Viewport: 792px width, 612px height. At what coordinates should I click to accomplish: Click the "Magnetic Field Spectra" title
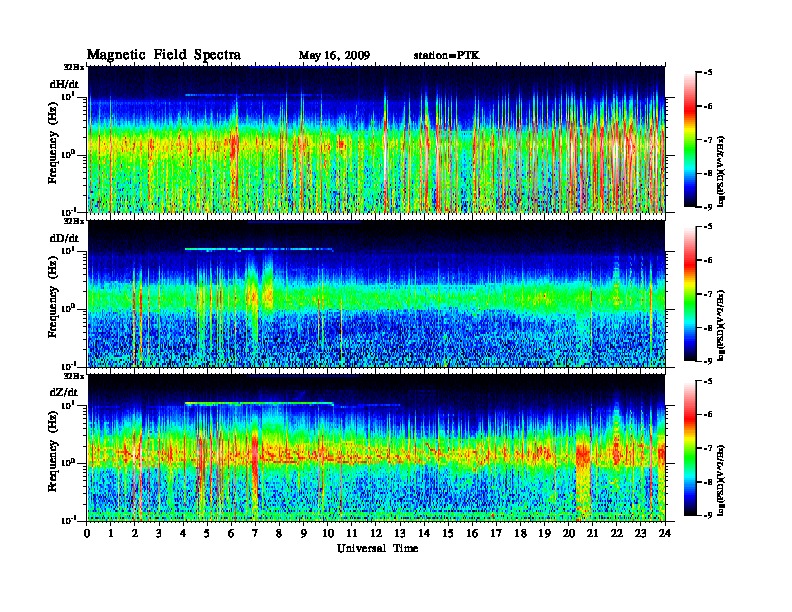tap(164, 55)
